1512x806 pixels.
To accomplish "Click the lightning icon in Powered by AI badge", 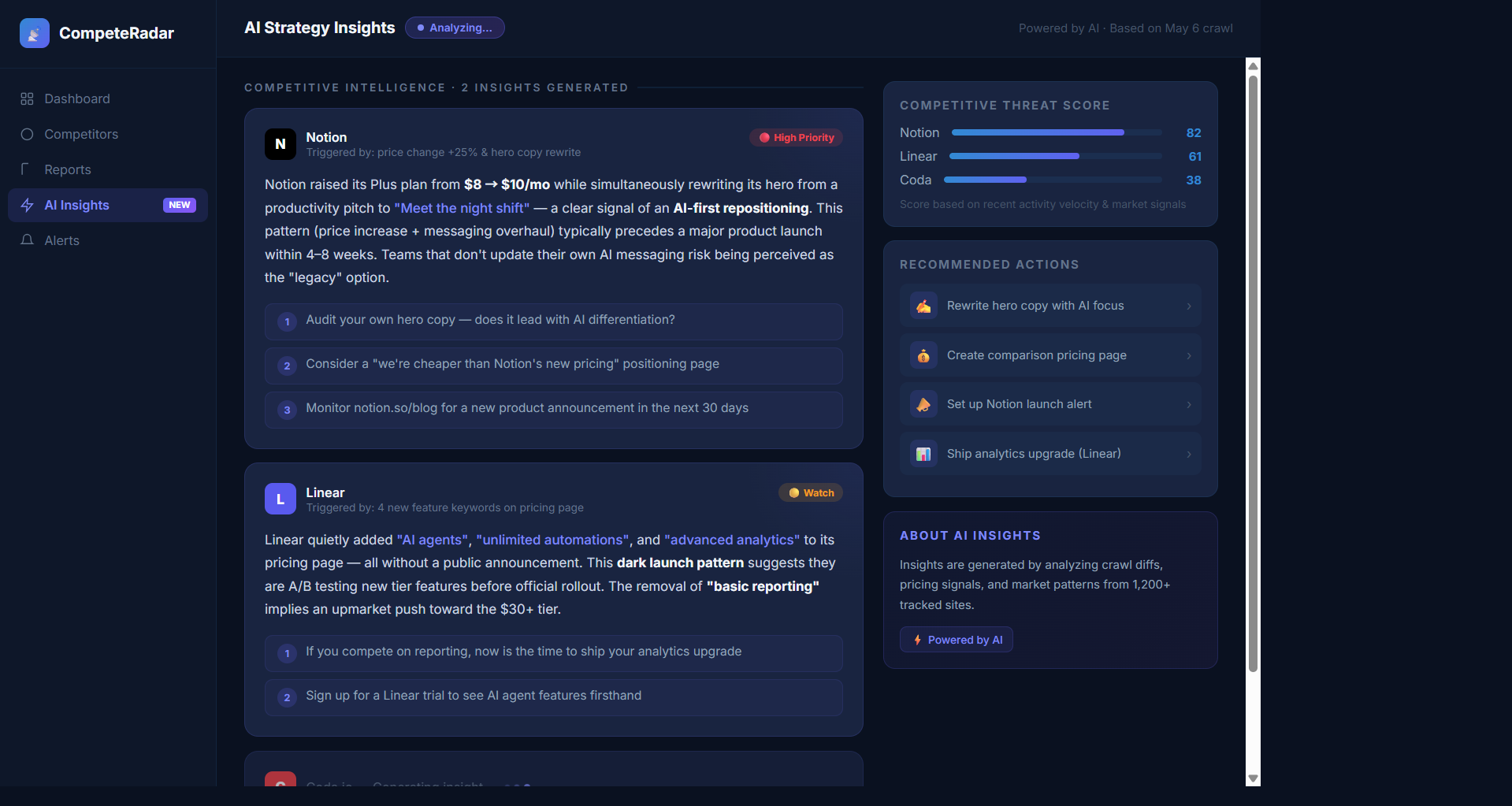I will 917,640.
